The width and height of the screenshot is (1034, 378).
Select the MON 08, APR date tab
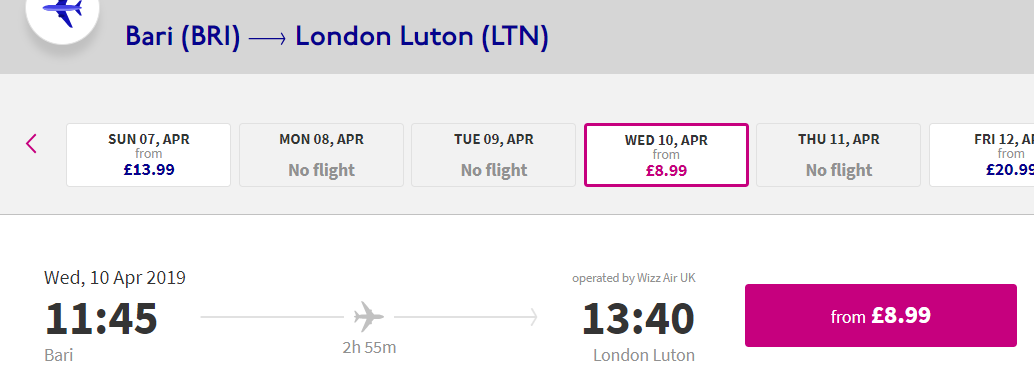[321, 155]
